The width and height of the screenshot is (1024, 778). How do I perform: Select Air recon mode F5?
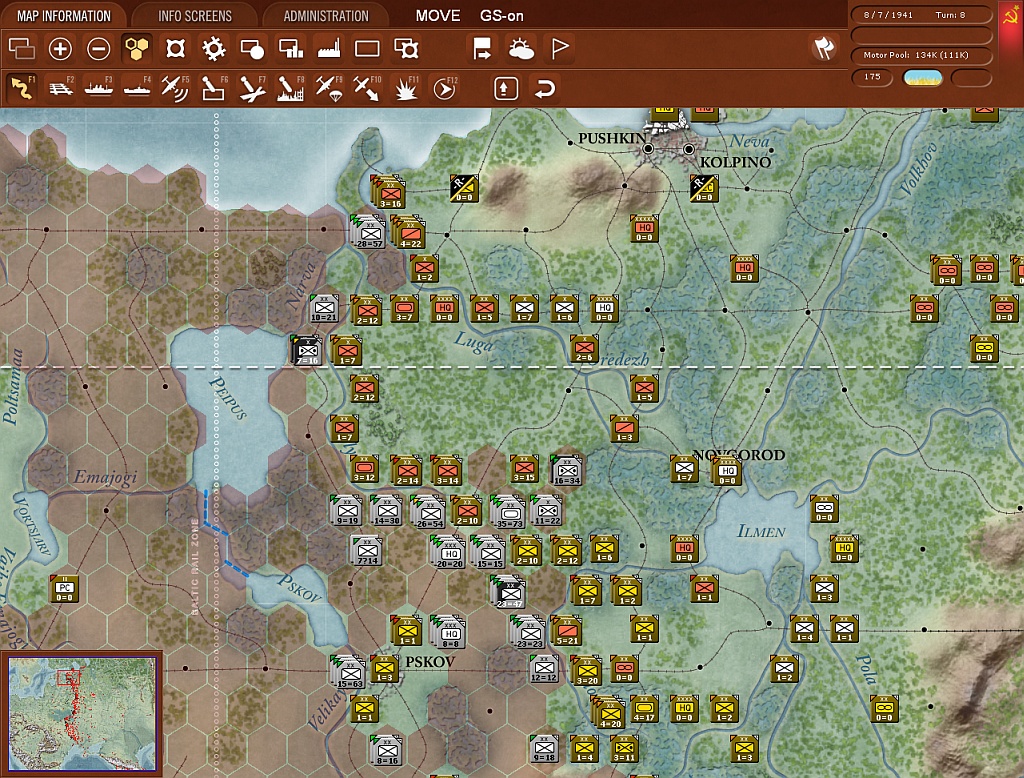(x=175, y=88)
